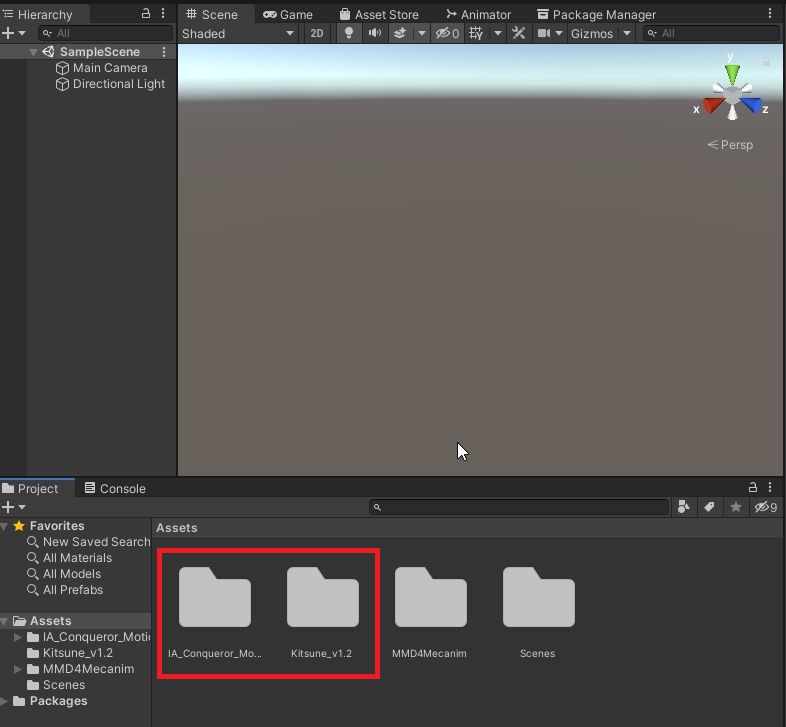Toggle scene effects (skybox, fog) icon

pos(400,33)
